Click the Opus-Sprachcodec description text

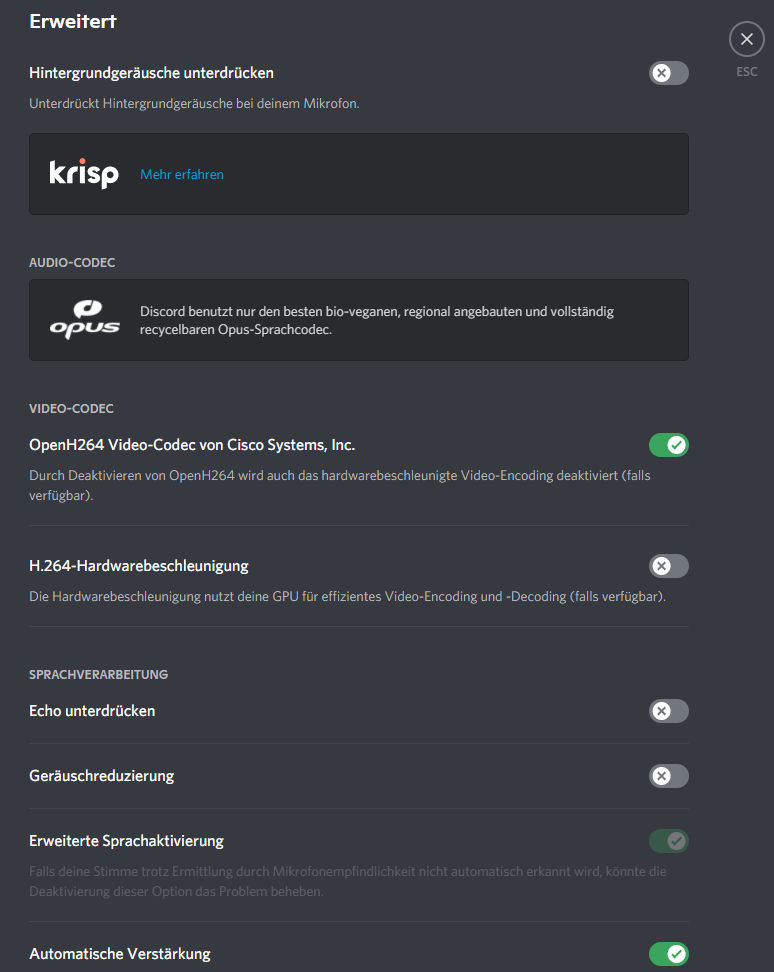(x=376, y=320)
